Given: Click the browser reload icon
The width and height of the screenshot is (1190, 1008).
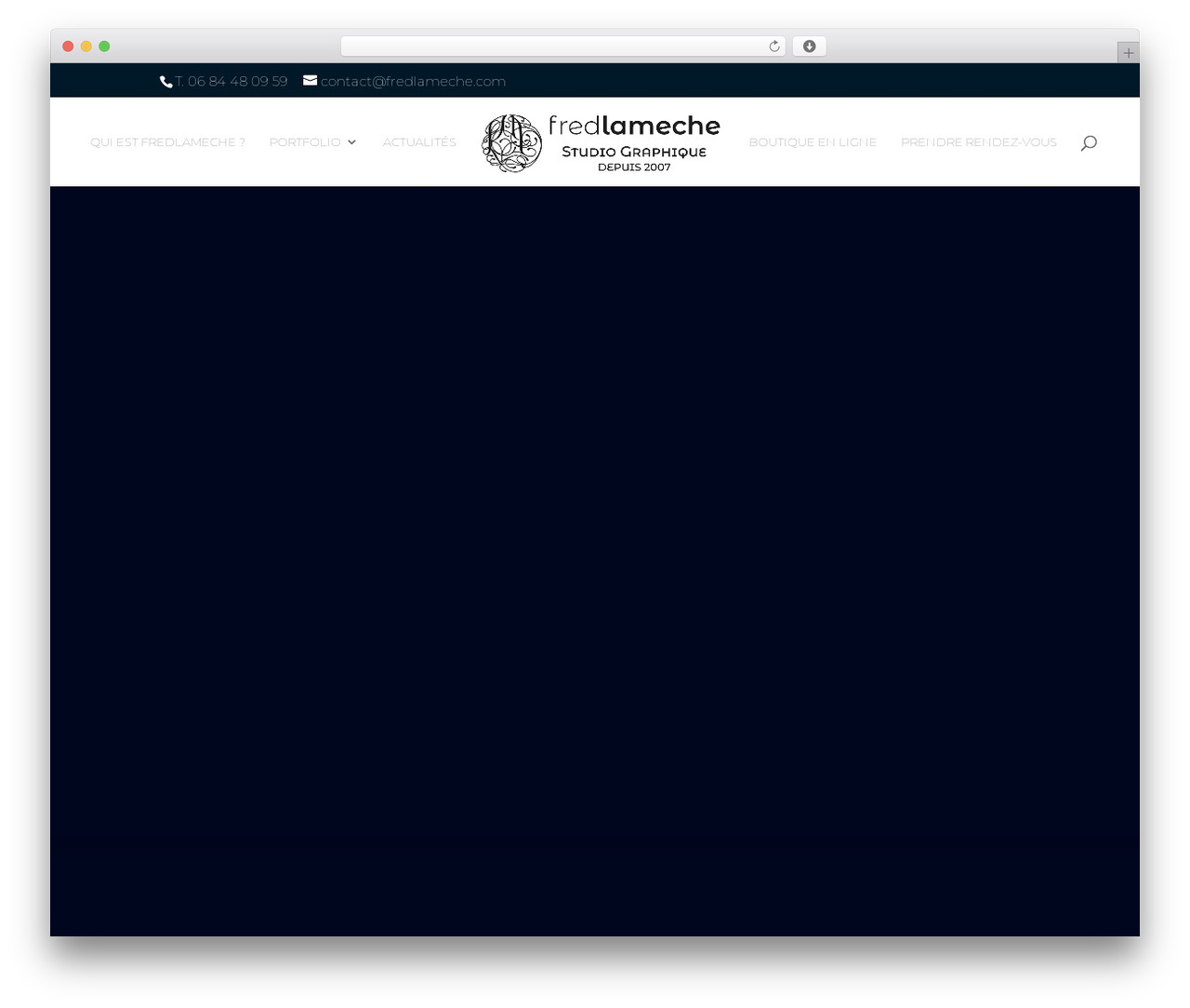Looking at the screenshot, I should coord(773,46).
